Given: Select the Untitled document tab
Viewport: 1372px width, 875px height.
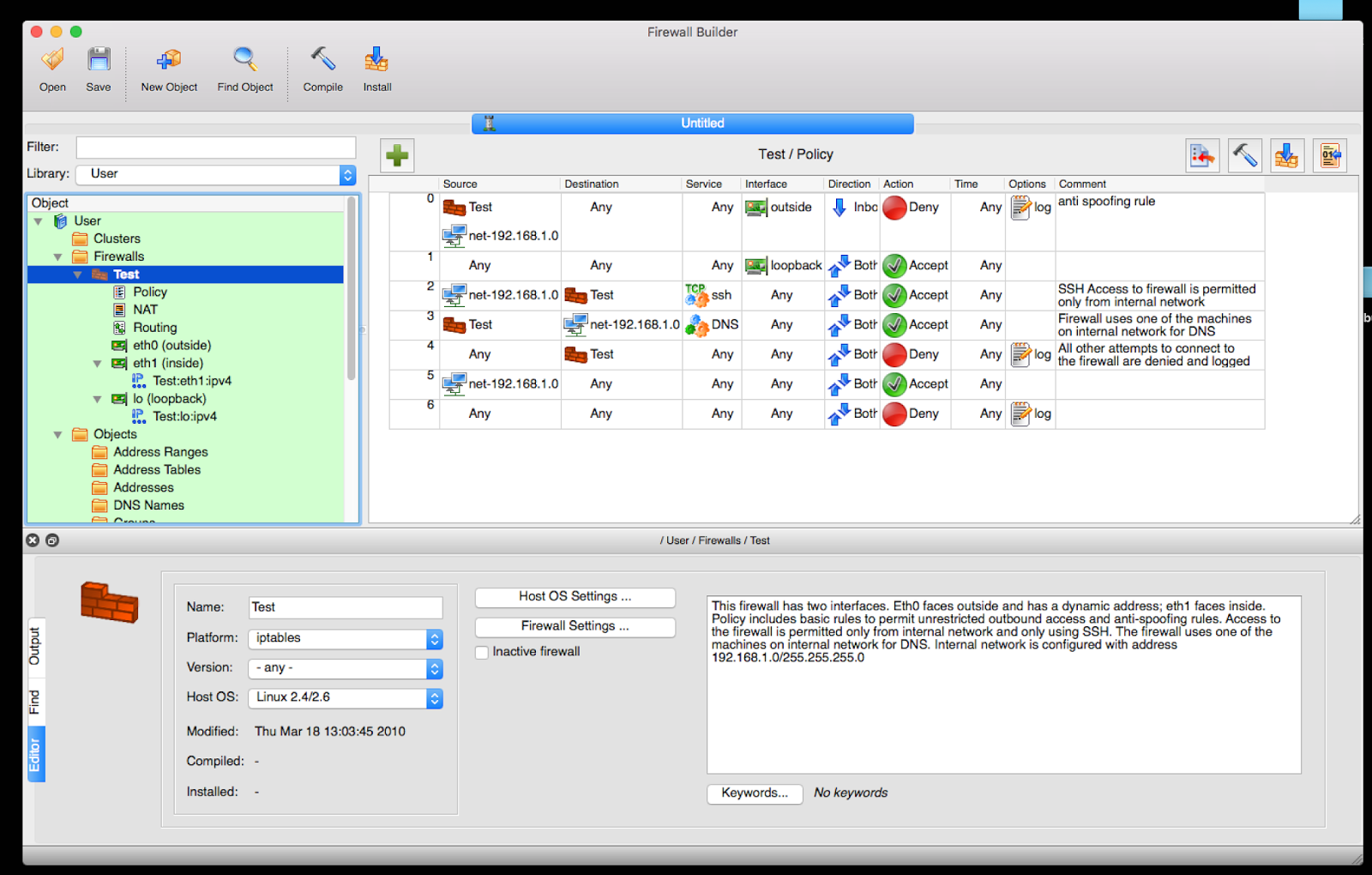Looking at the screenshot, I should (x=693, y=124).
